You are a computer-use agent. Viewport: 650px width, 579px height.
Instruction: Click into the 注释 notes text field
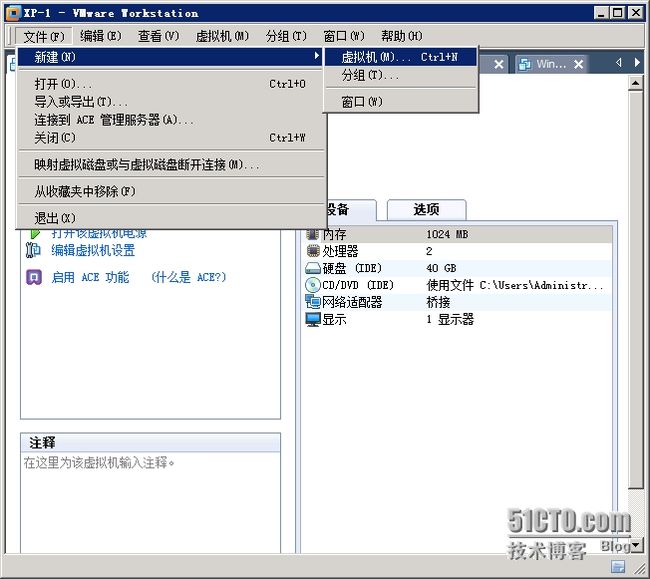(150, 503)
